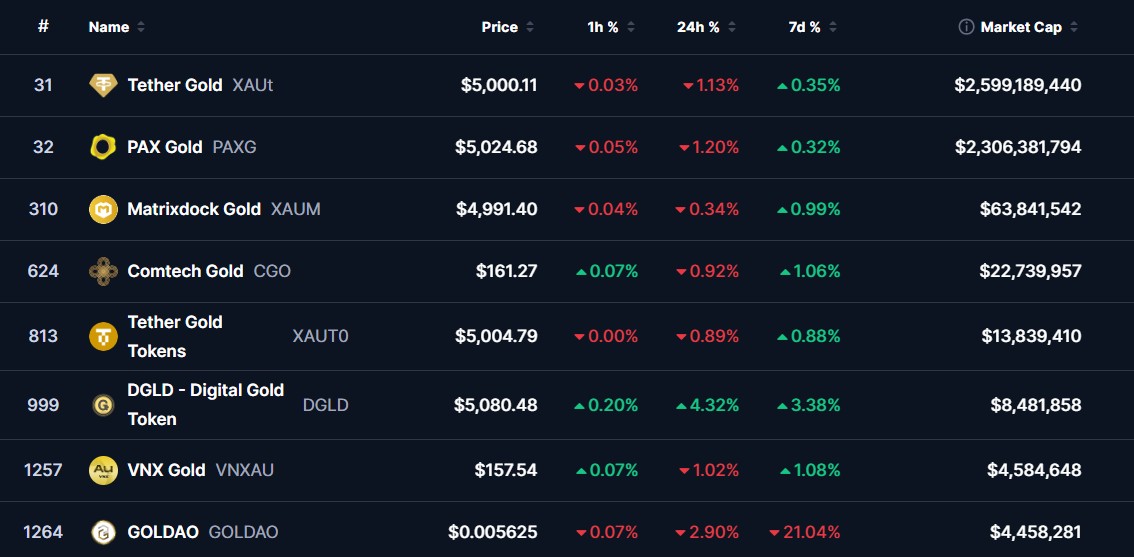1134x557 pixels.
Task: Click the PAX Gold coin icon
Action: coord(103,147)
